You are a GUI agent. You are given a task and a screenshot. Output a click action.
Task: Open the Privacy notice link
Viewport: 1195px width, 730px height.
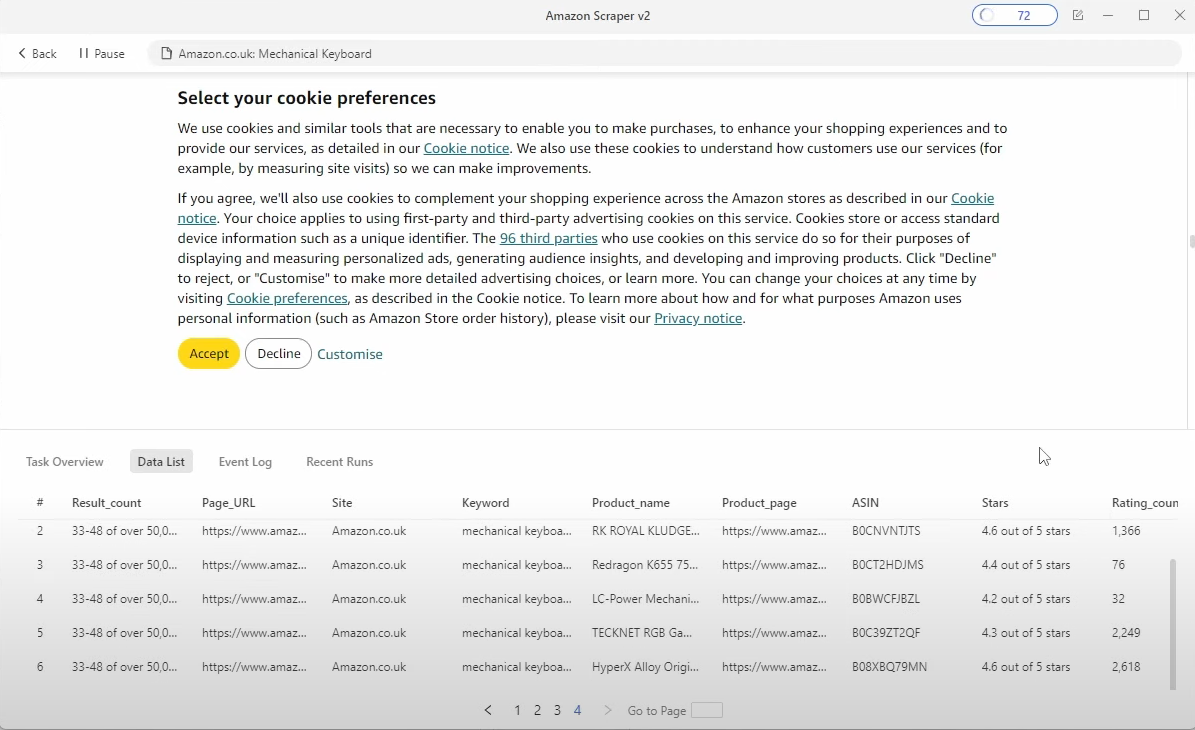(698, 319)
